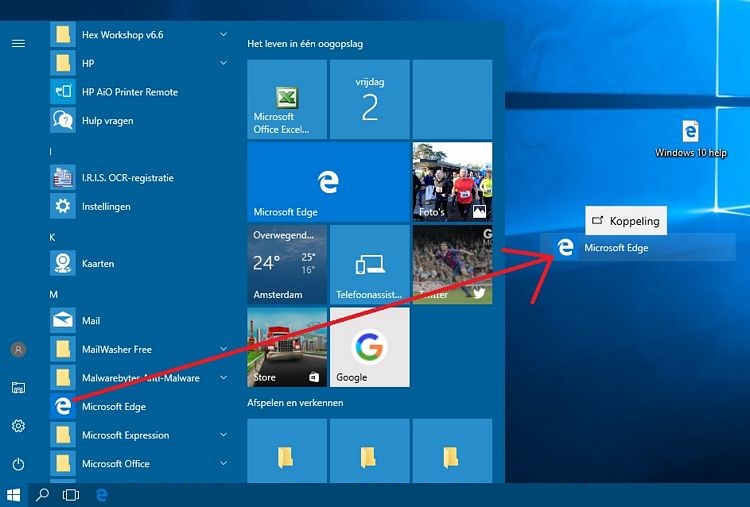The height and width of the screenshot is (507, 750).
Task: Expand the Microsoft Expression chevron
Action: point(223,435)
